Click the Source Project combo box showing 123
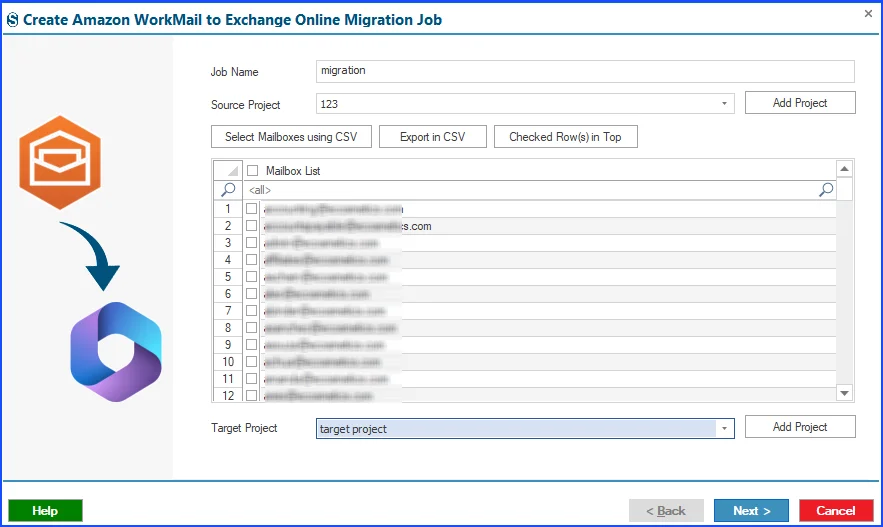Screen dimensions: 883x527 [x=525, y=104]
